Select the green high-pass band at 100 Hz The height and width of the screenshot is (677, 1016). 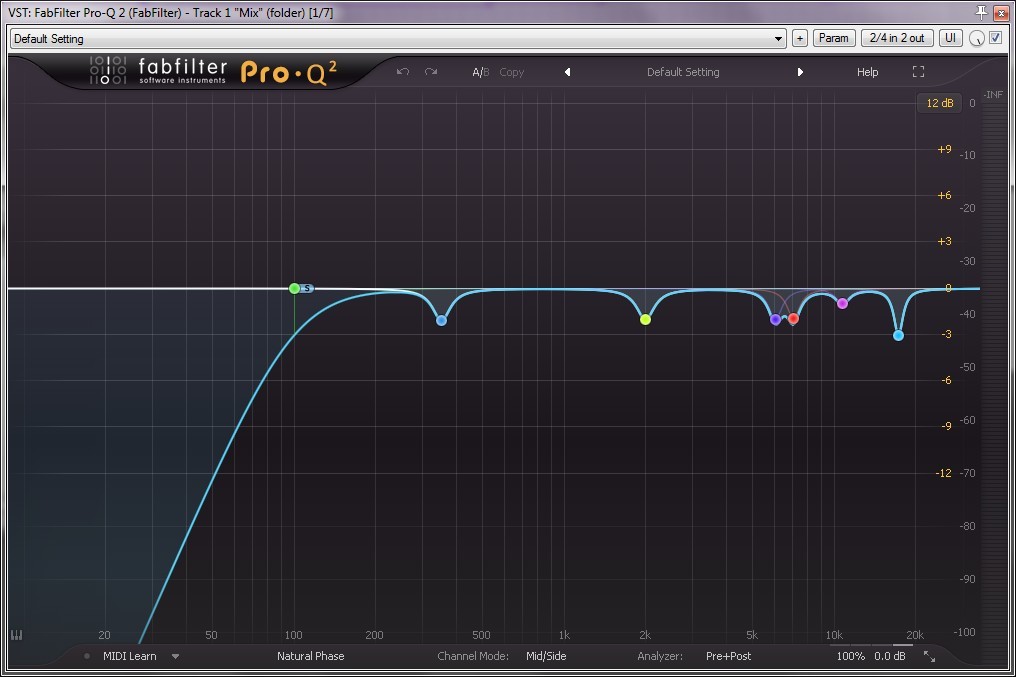pos(294,288)
